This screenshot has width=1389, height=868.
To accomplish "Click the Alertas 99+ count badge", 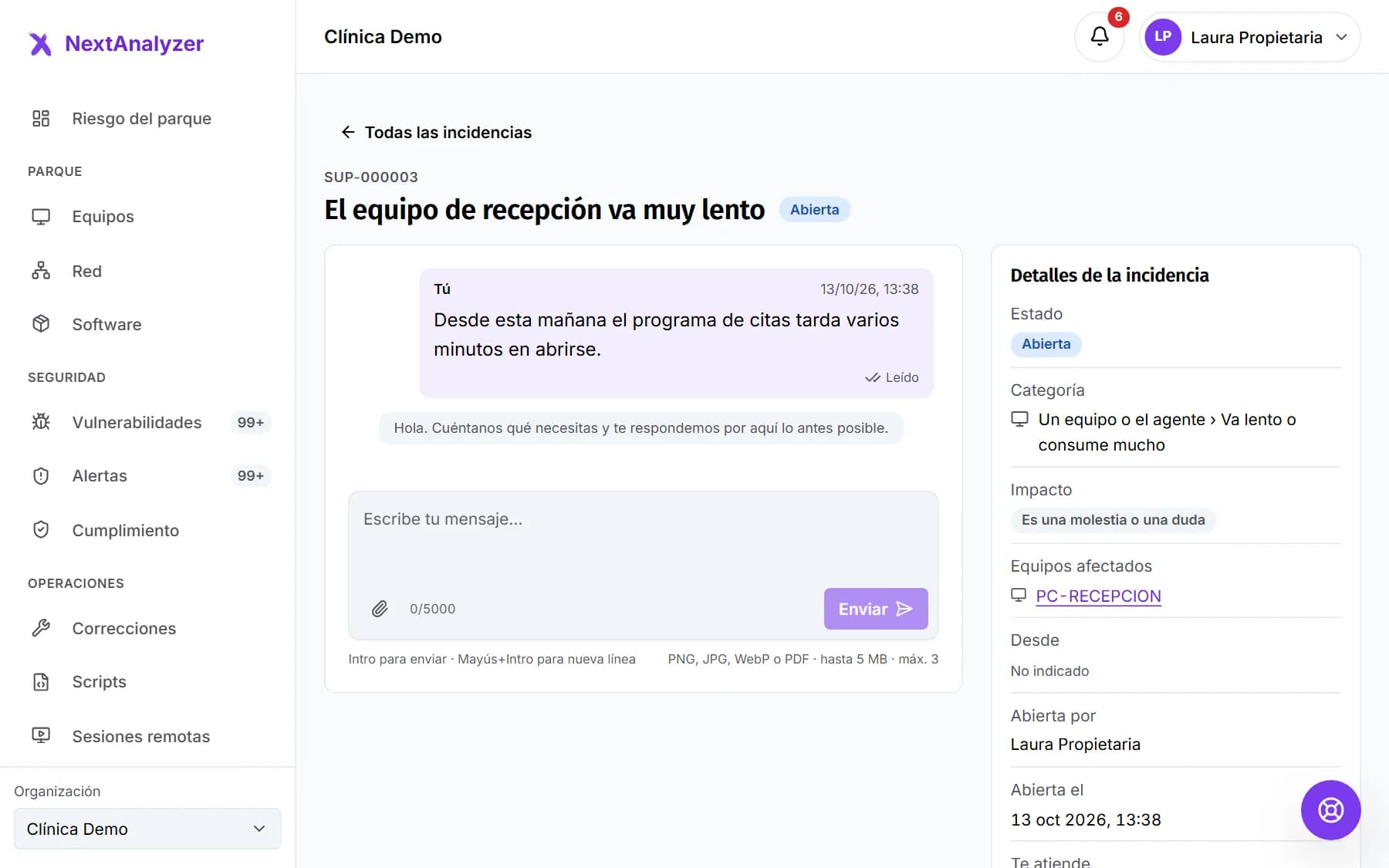I will tap(251, 476).
